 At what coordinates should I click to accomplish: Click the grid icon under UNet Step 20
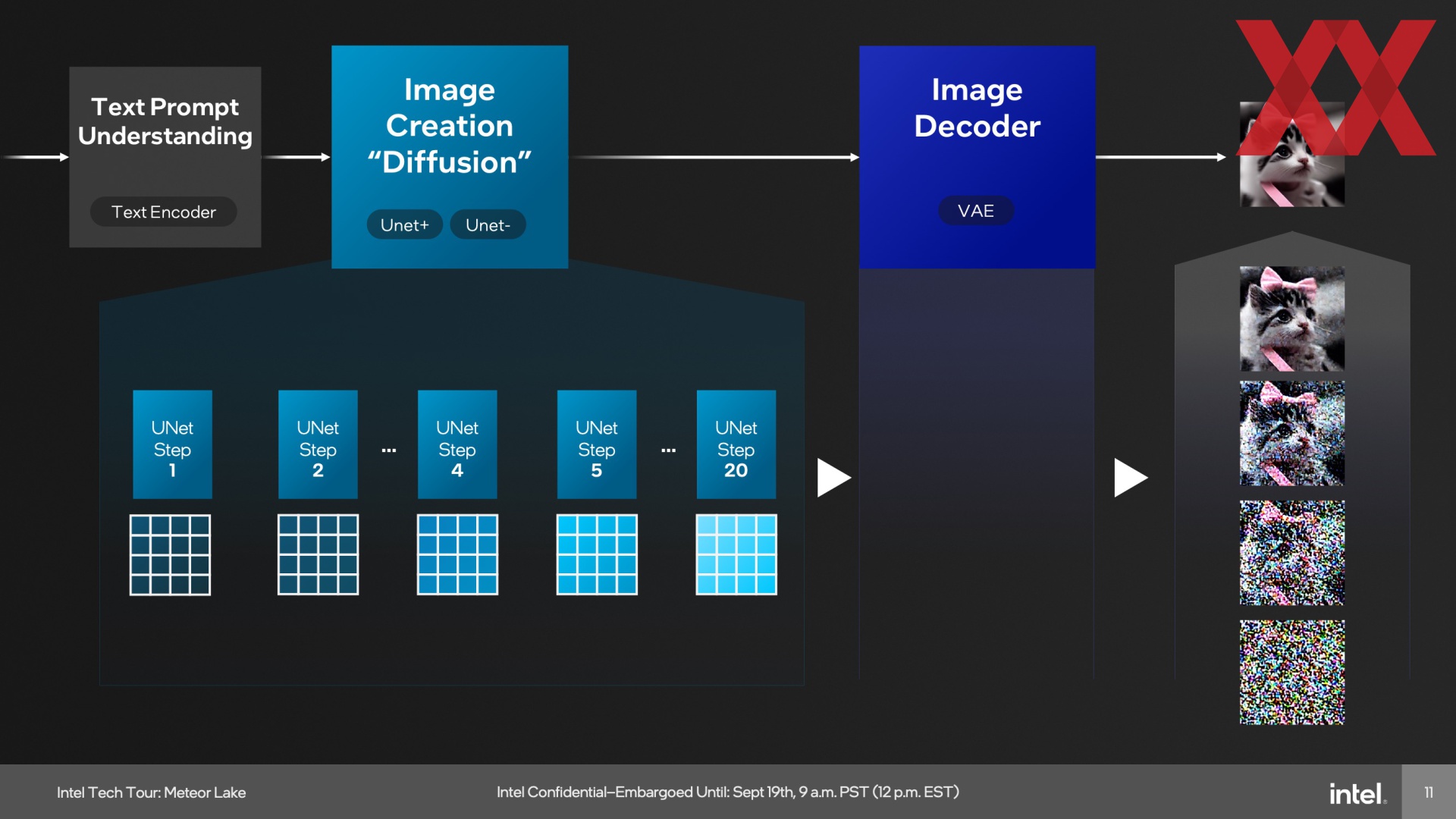(736, 554)
